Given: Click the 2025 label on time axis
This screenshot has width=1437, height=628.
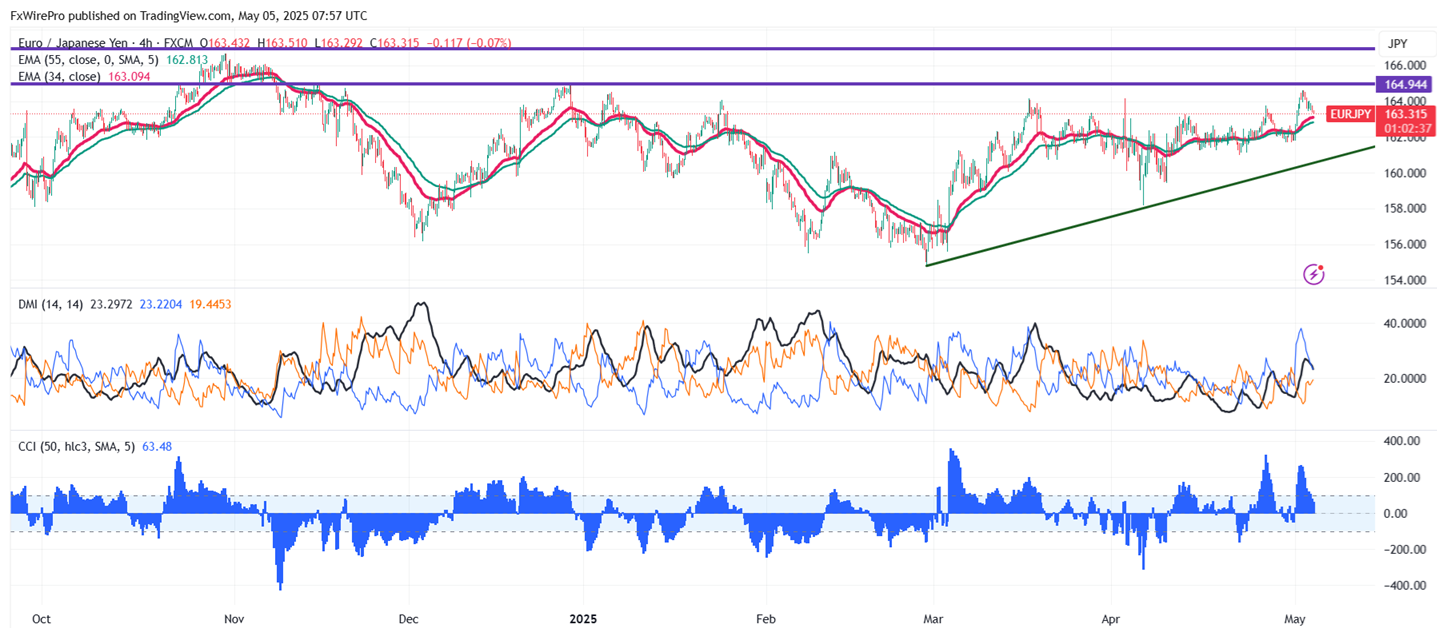Looking at the screenshot, I should 582,618.
